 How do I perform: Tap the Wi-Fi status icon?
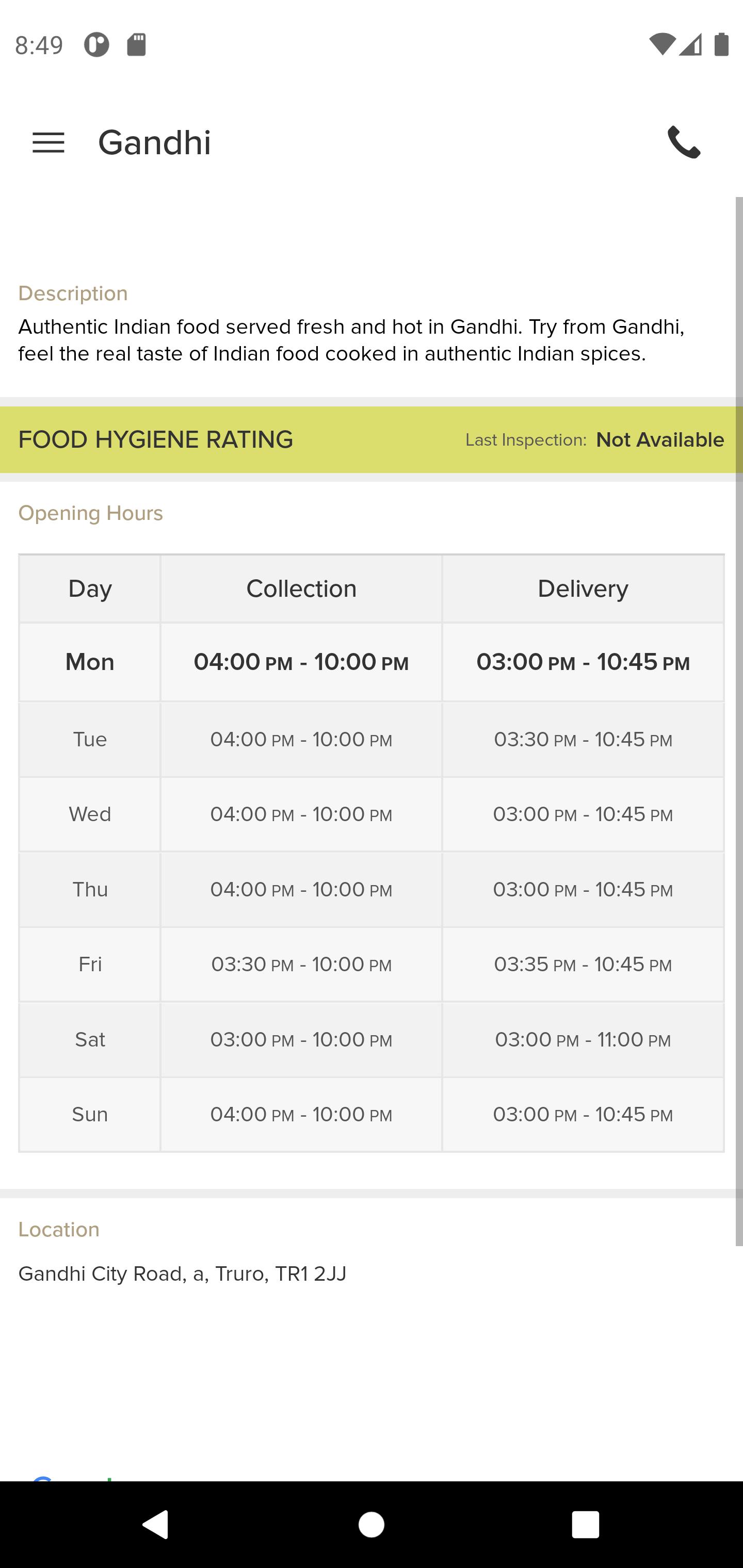click(x=662, y=44)
